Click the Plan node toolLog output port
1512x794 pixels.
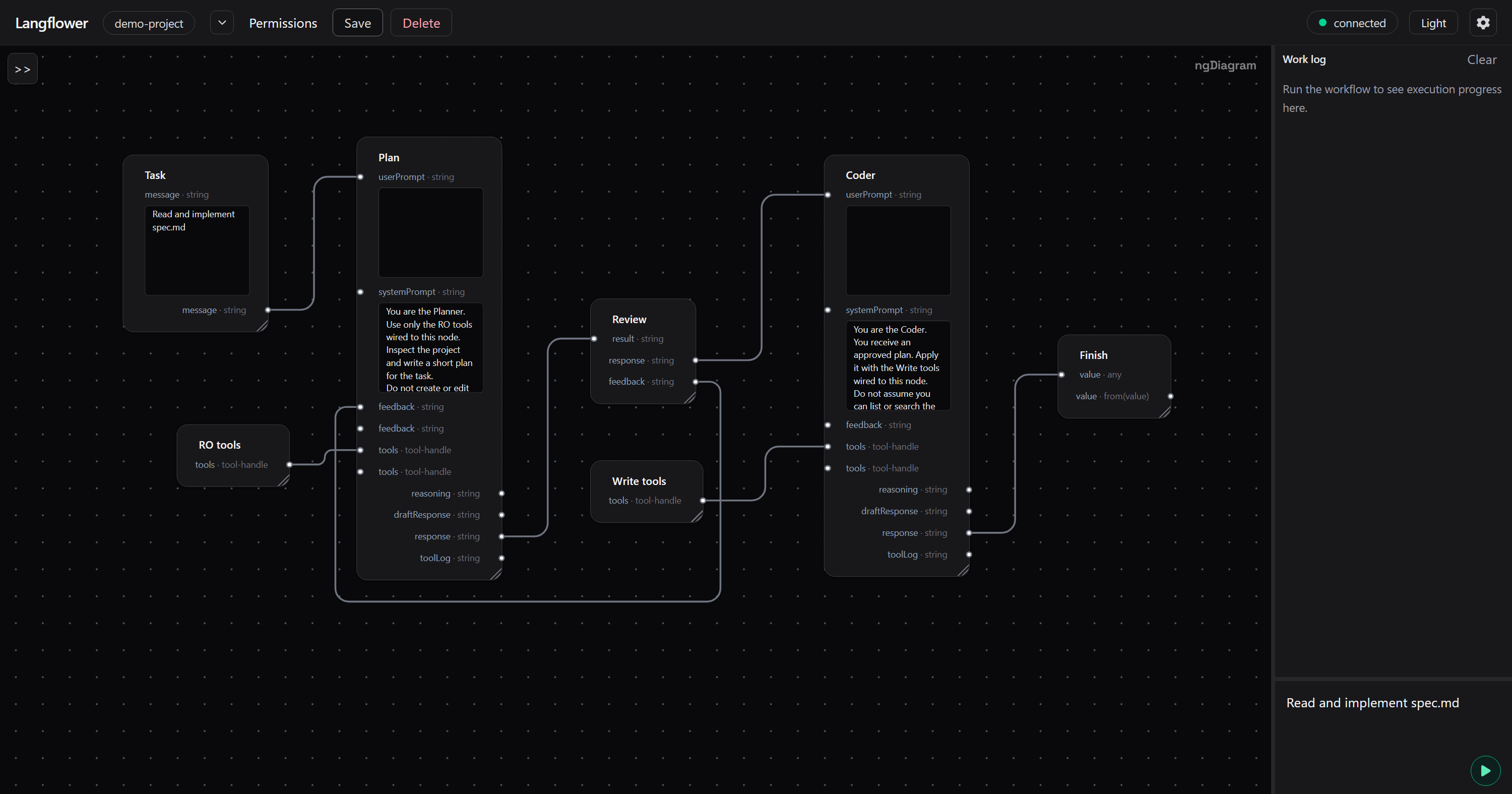[x=501, y=558]
